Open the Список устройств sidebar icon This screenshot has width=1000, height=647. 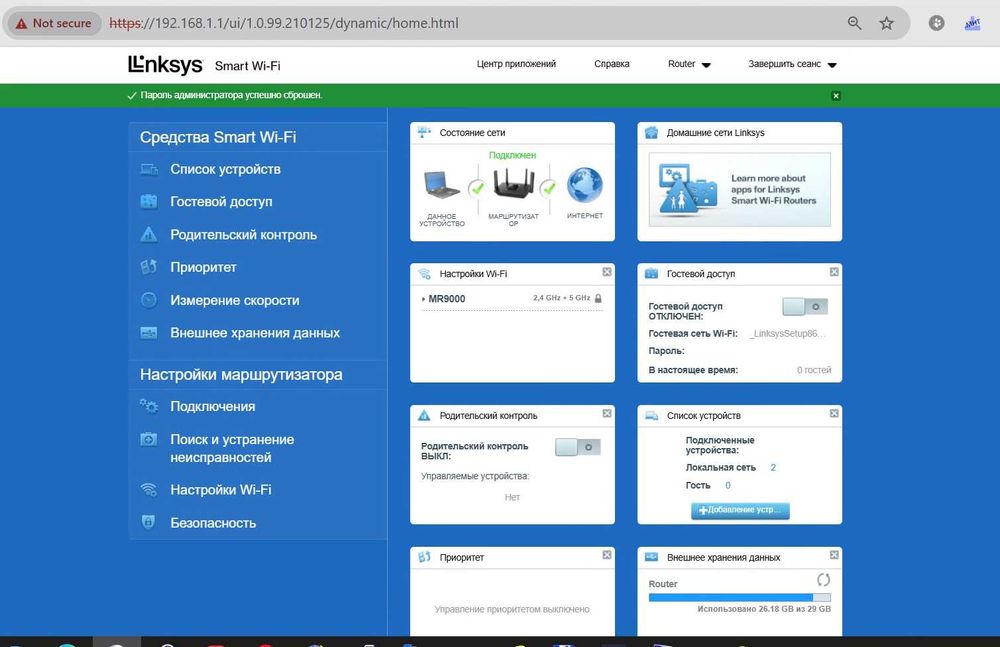pyautogui.click(x=149, y=169)
